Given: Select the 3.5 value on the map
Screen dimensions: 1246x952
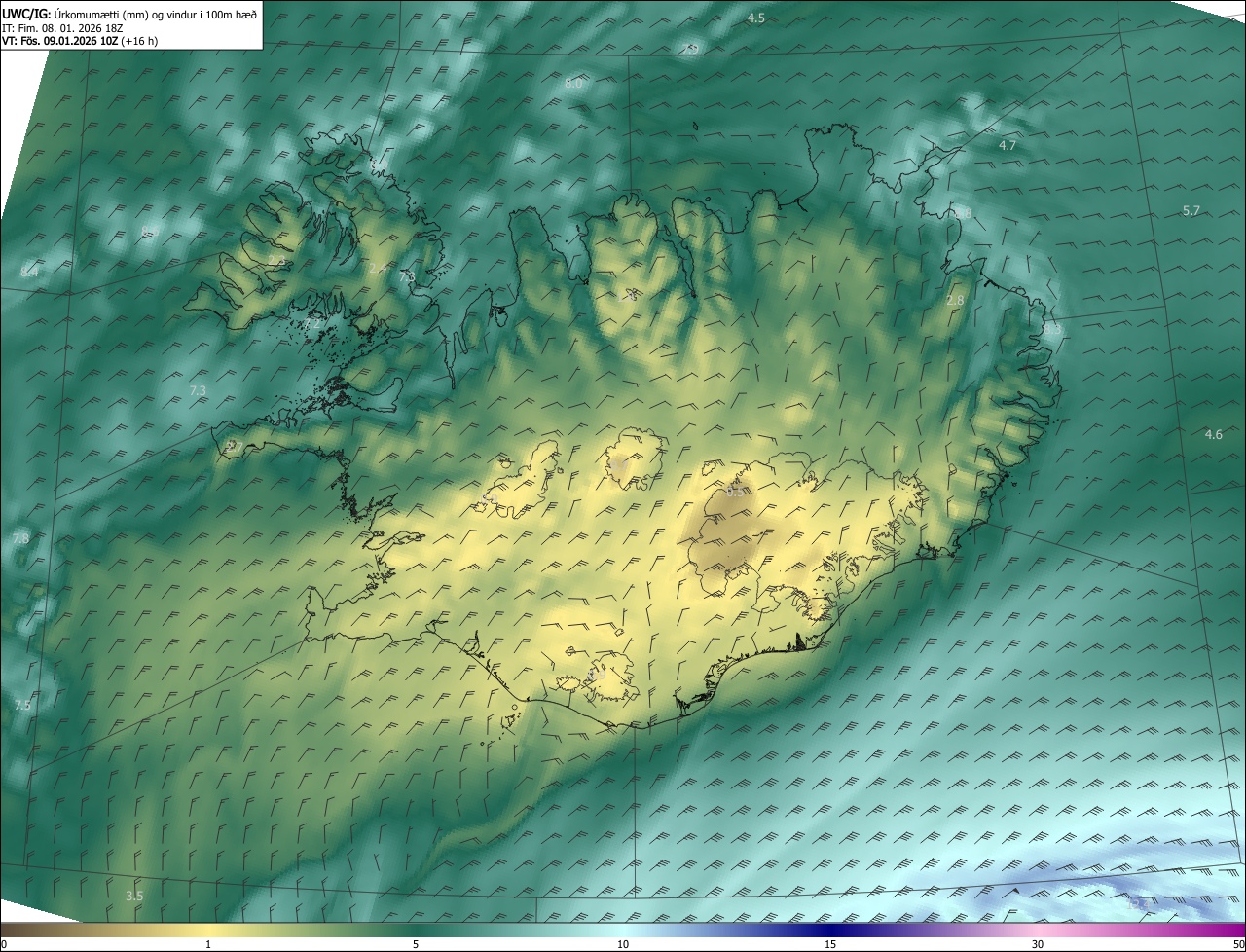Looking at the screenshot, I should [x=134, y=896].
